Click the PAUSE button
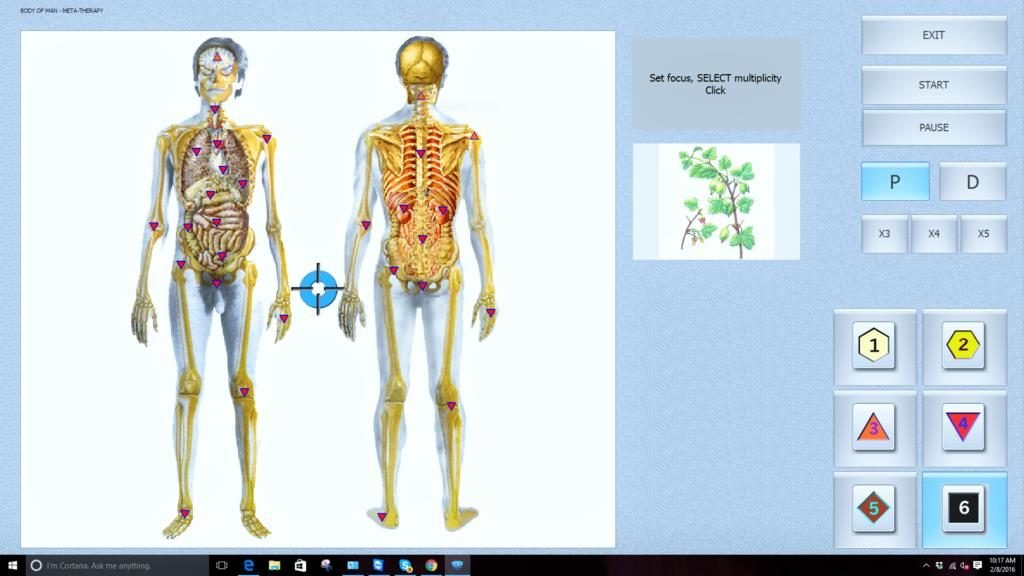Image resolution: width=1024 pixels, height=576 pixels. coord(933,128)
